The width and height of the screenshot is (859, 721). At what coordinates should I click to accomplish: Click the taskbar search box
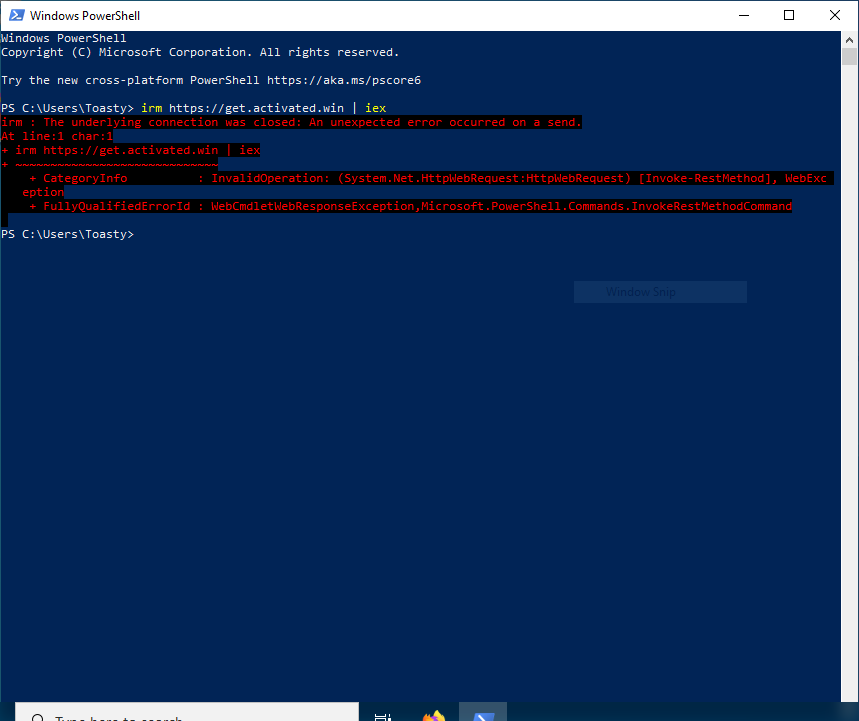(187, 712)
